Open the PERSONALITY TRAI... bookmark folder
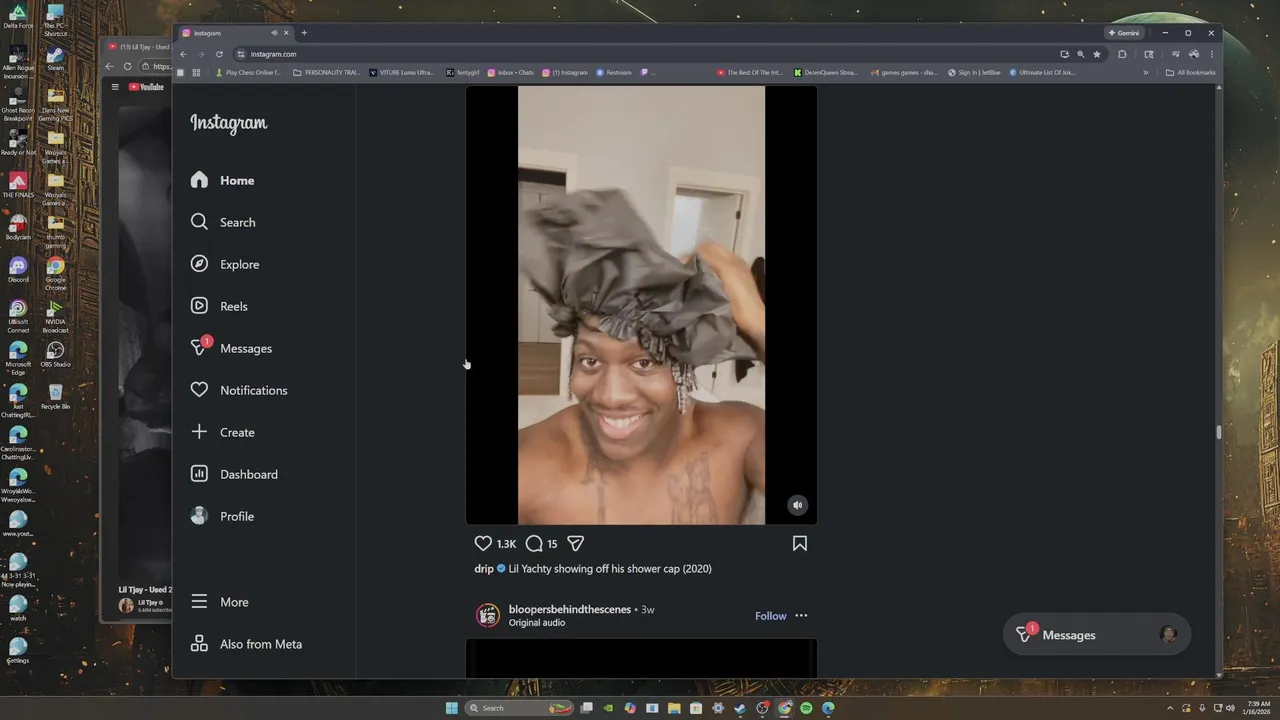The width and height of the screenshot is (1280, 720). (x=326, y=72)
